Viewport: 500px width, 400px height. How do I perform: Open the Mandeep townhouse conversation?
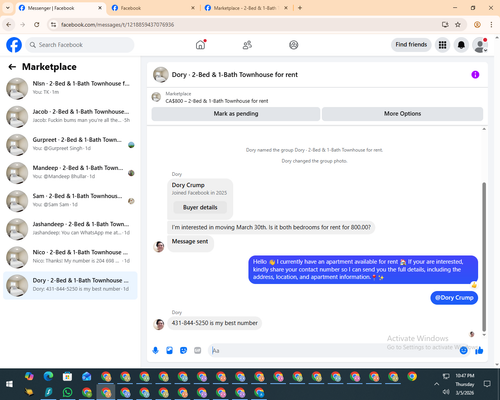pos(70,173)
